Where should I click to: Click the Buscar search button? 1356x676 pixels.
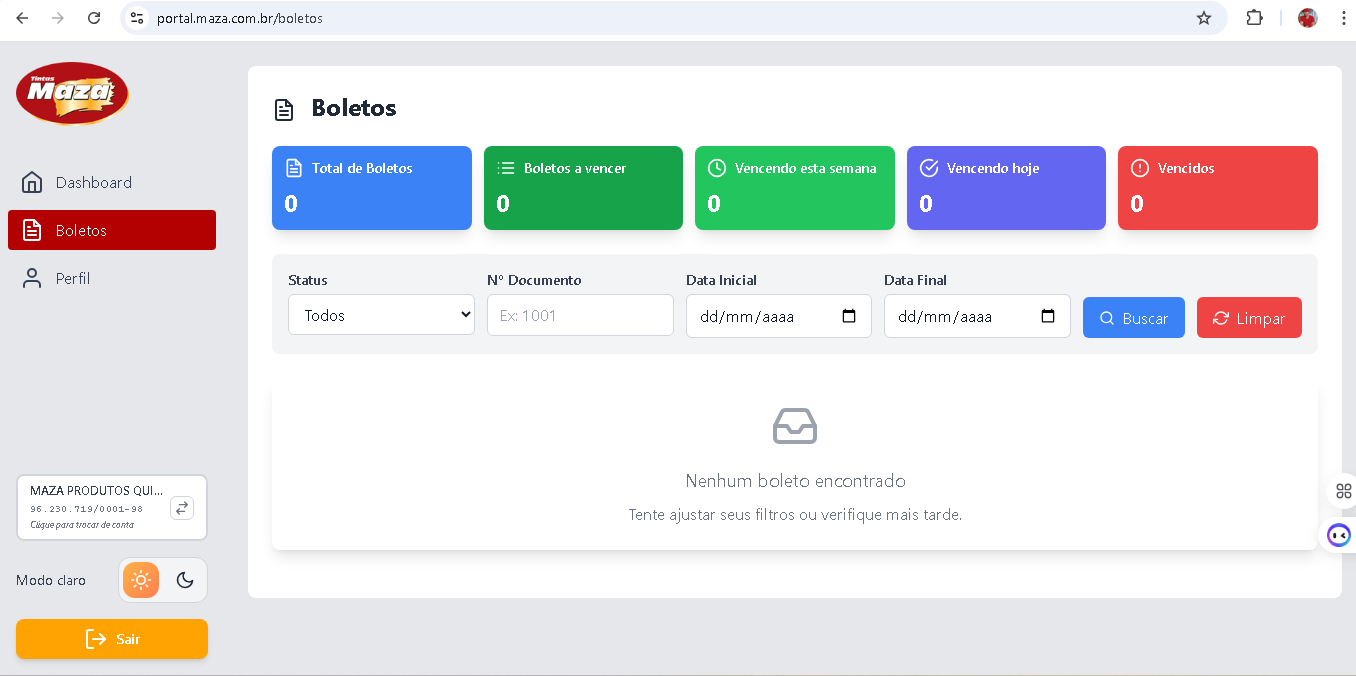1133,318
